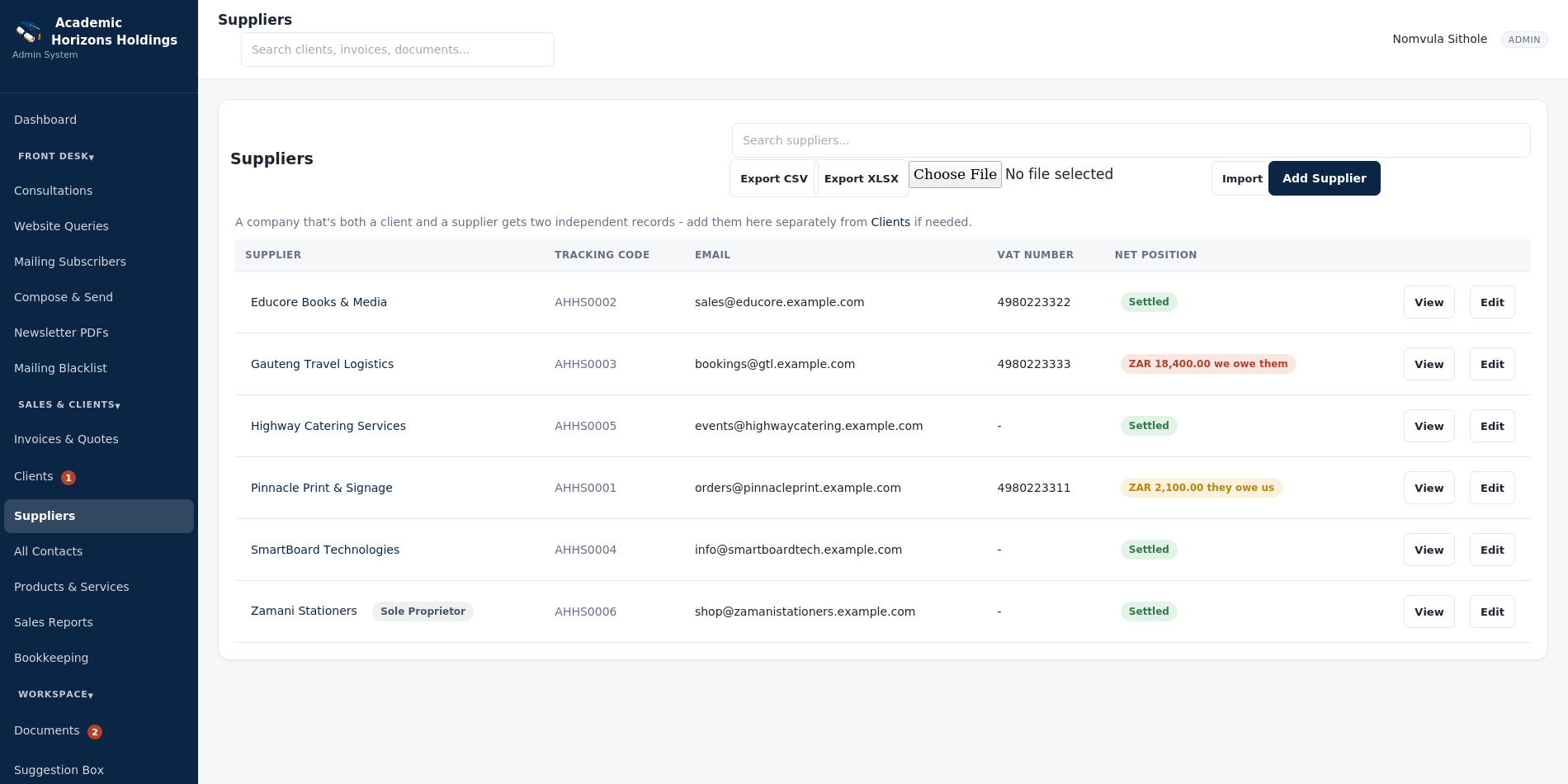Click the Academic Horizons Holdings logo icon
The image size is (1568, 784).
[x=29, y=32]
